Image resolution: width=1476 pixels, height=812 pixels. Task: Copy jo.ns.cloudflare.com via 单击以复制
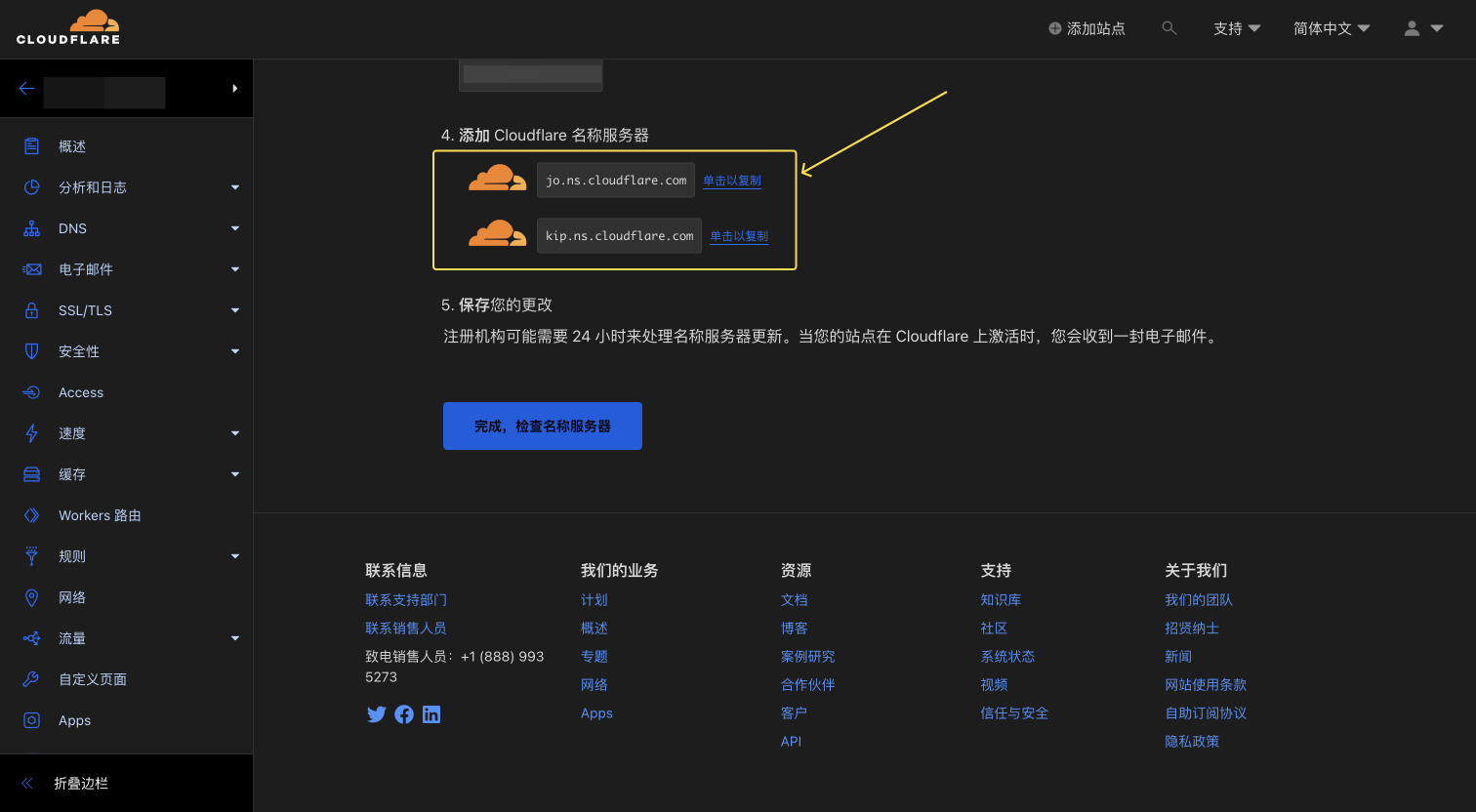(732, 181)
